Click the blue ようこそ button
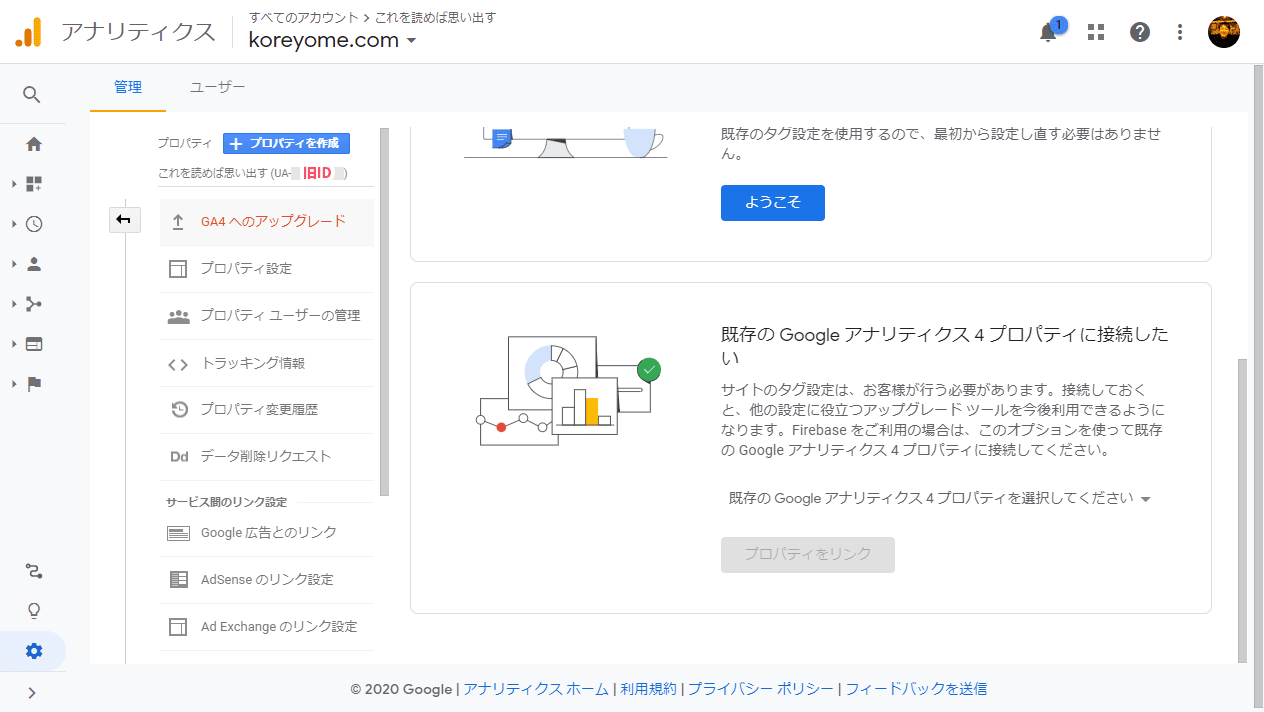Viewport: 1264px width, 712px height. click(773, 202)
